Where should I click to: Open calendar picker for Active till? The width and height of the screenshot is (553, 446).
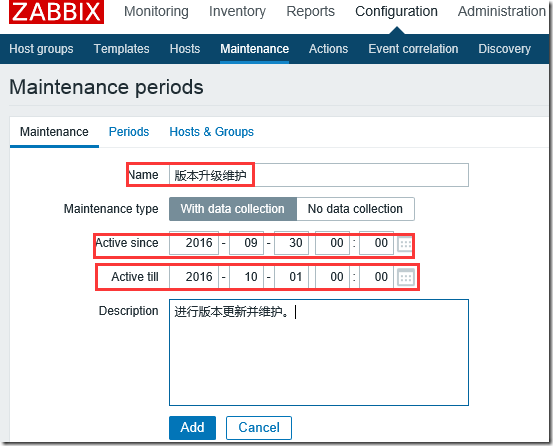point(406,277)
